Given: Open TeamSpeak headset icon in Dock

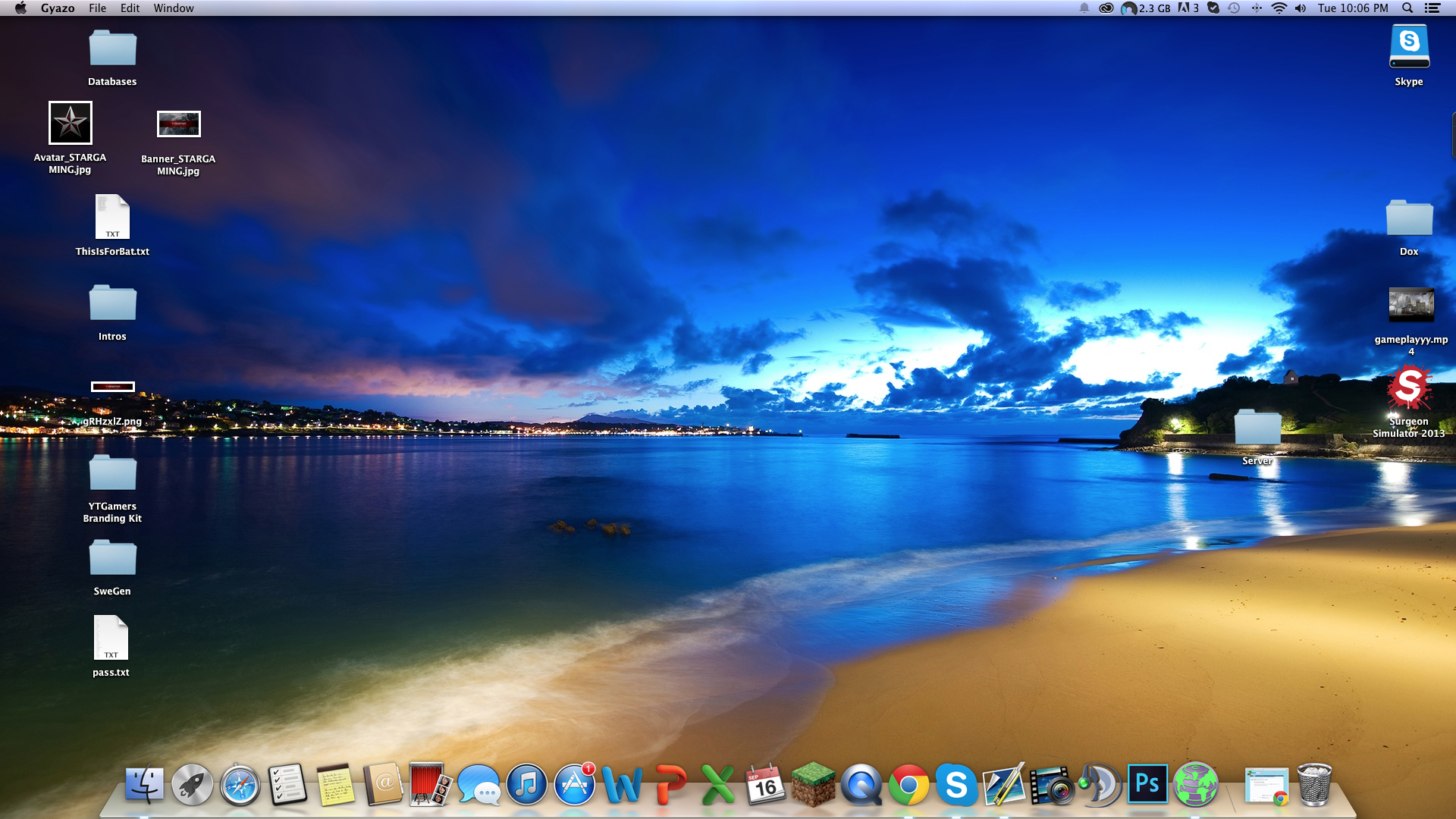Looking at the screenshot, I should (x=1100, y=785).
